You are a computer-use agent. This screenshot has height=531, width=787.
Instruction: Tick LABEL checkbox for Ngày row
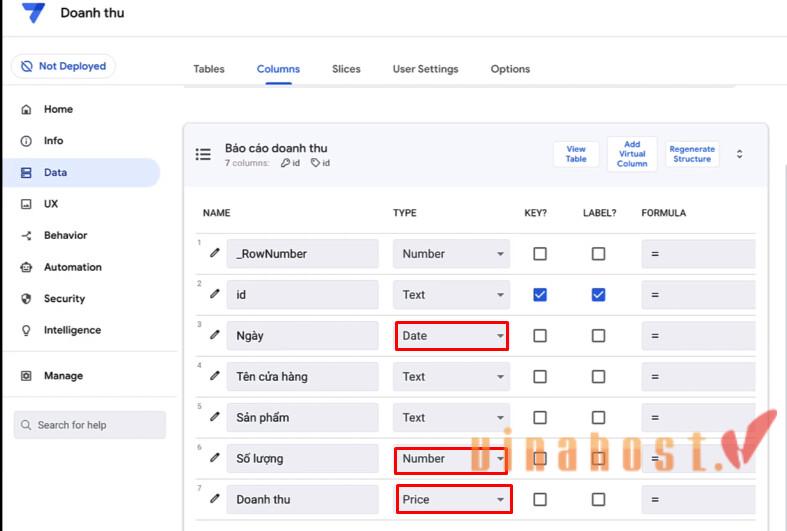coord(598,336)
